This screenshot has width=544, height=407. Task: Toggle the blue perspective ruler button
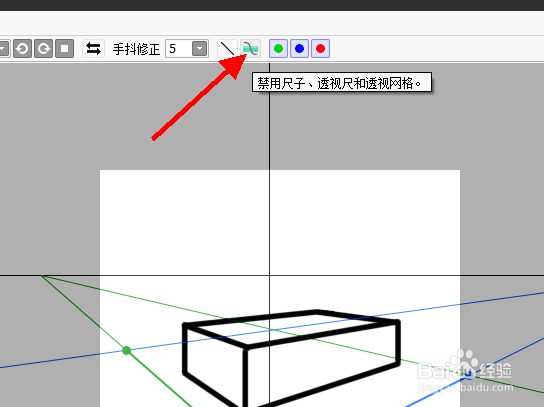click(x=299, y=49)
